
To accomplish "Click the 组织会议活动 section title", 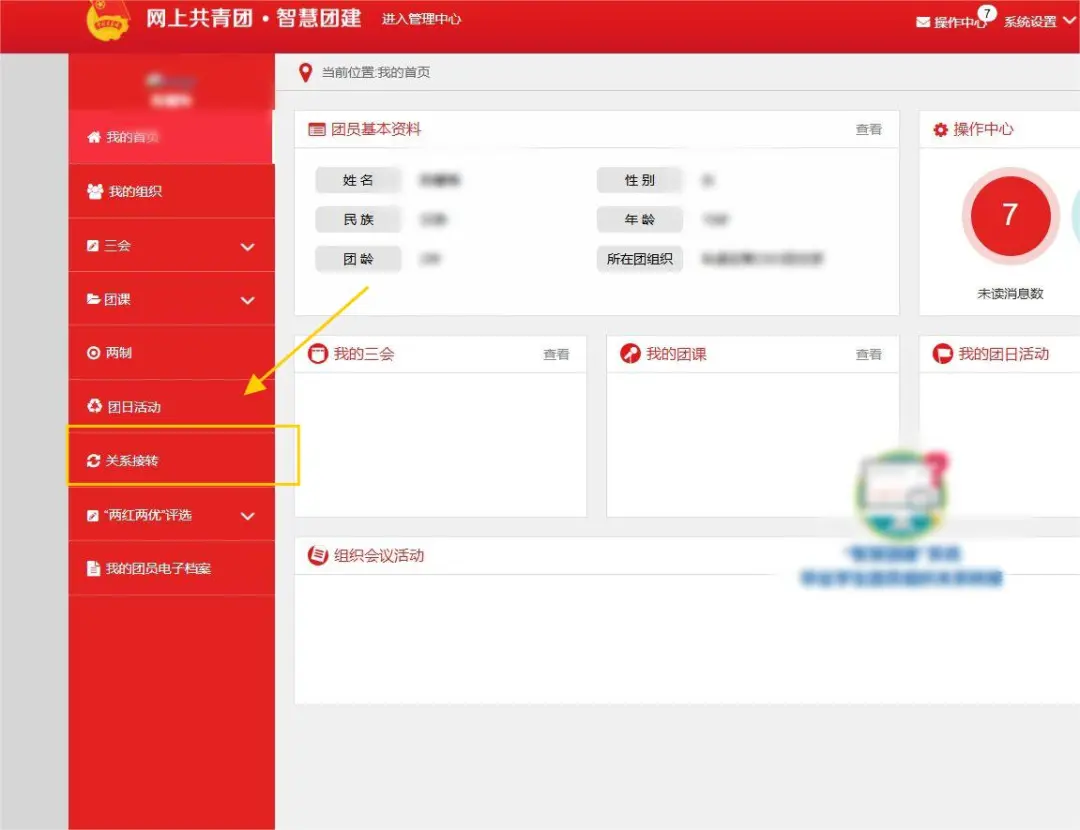I will tap(379, 556).
